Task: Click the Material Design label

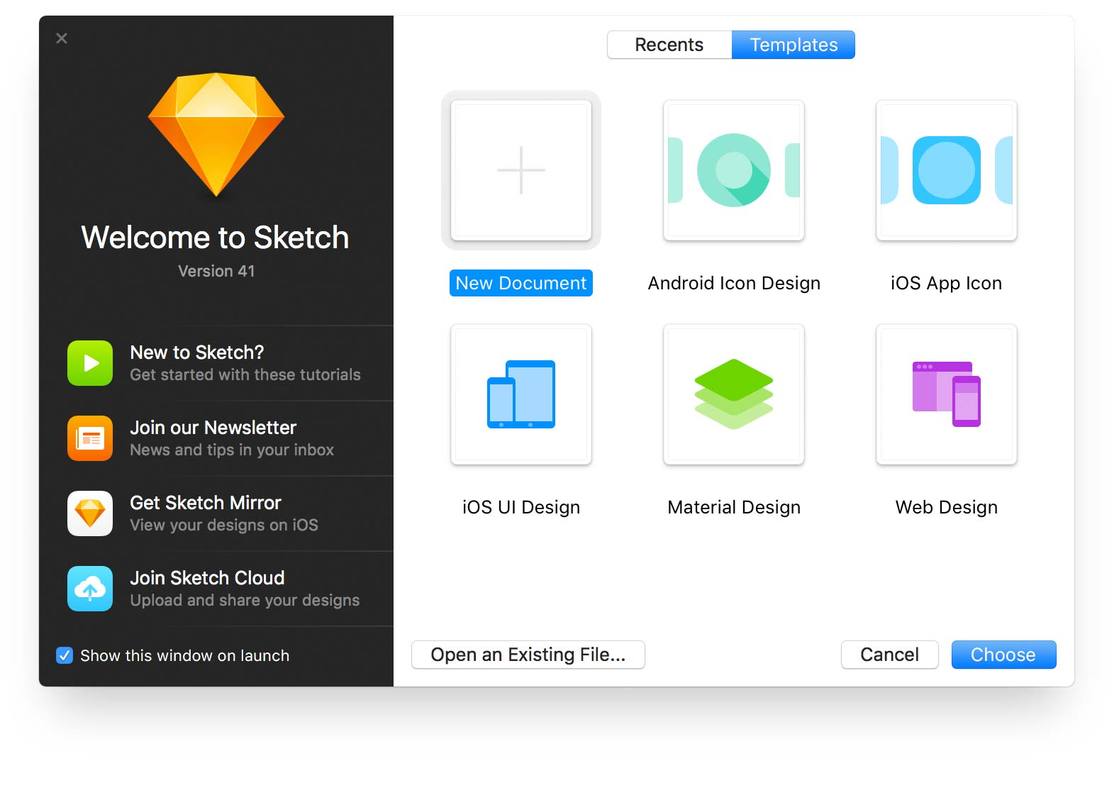Action: pyautogui.click(x=734, y=507)
